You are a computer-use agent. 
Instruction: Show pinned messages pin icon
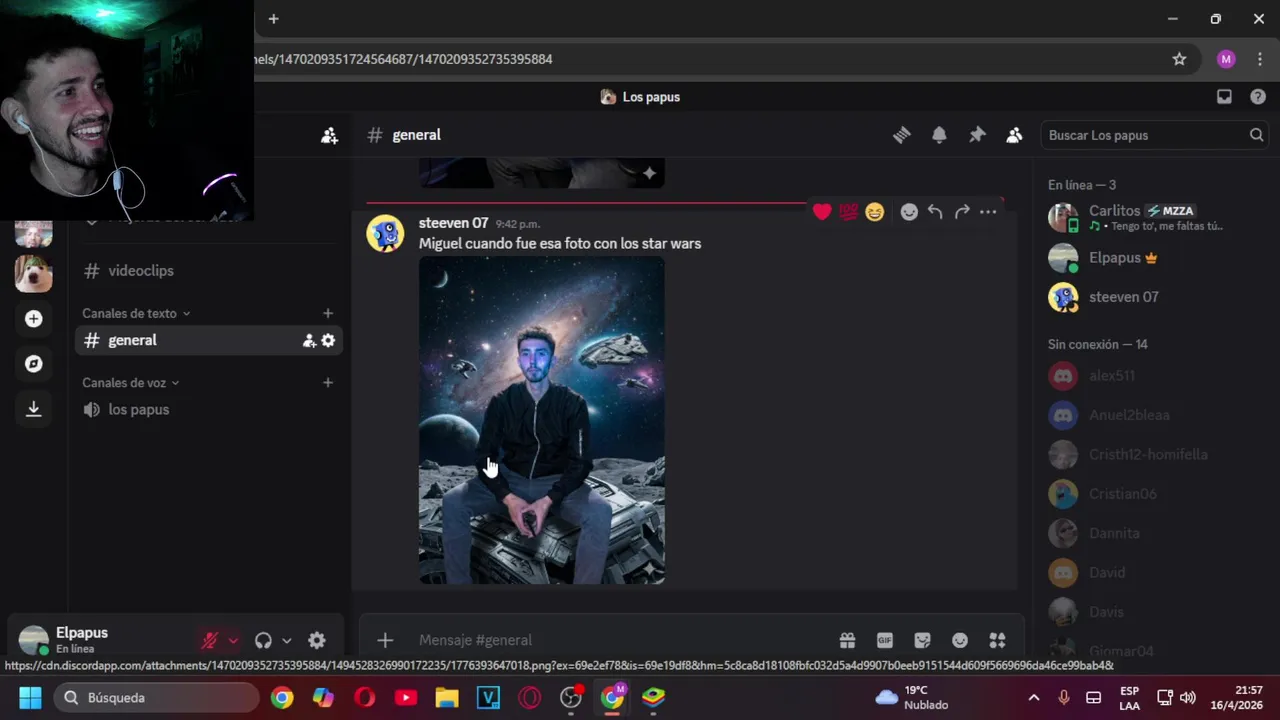977,135
